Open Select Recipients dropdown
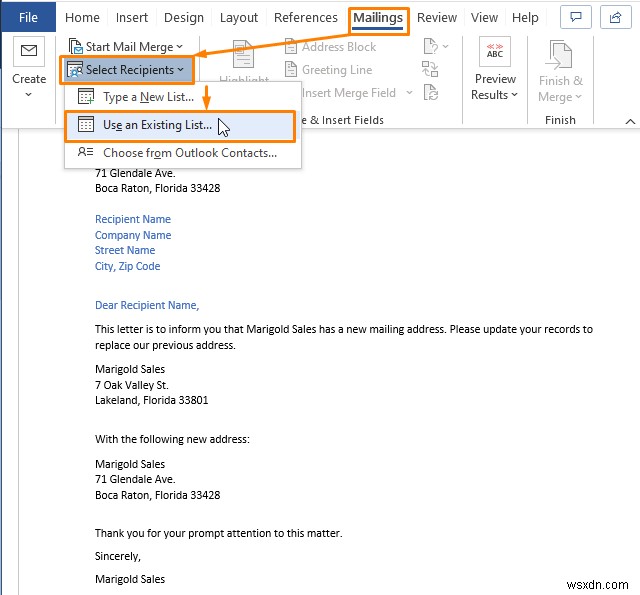 coord(126,70)
